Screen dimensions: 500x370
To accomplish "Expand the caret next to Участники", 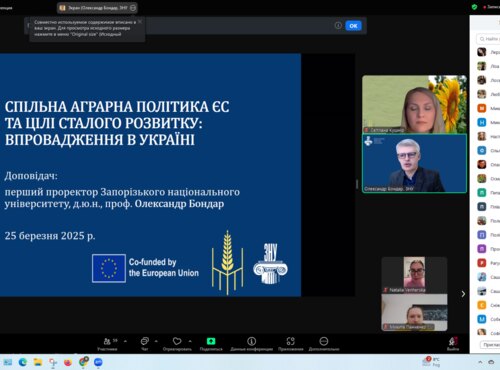I will [125, 341].
